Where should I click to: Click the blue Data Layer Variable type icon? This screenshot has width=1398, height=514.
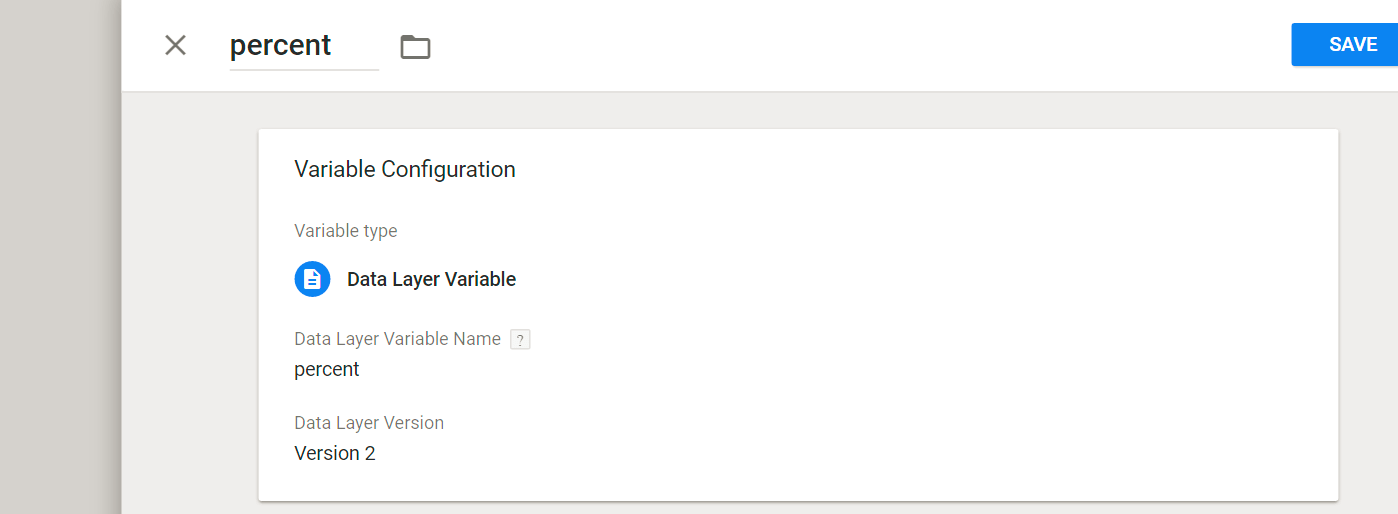(x=312, y=279)
